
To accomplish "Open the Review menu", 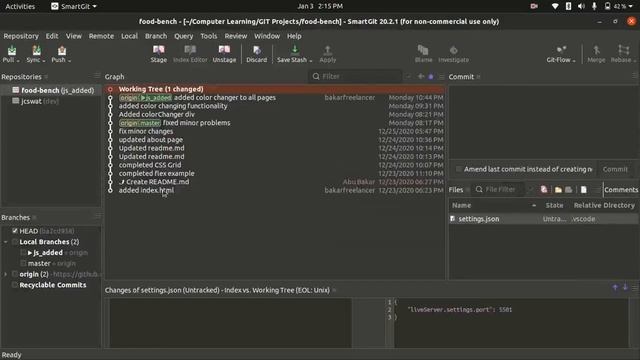I will 236,36.
